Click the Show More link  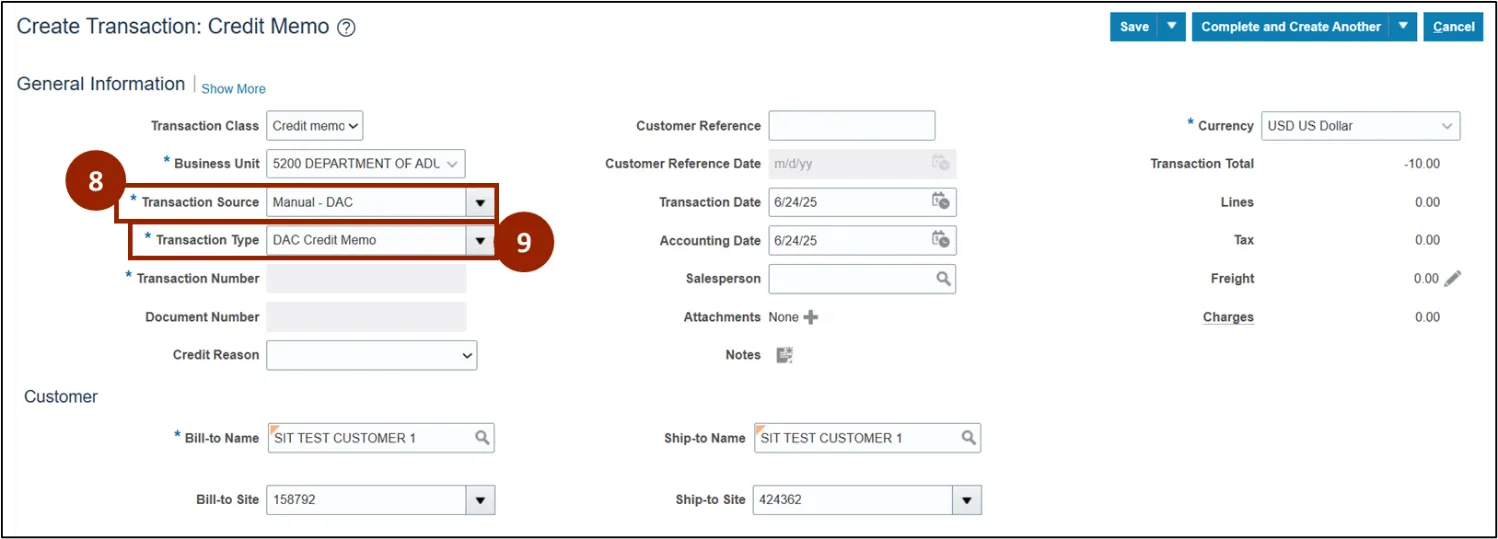(x=233, y=89)
